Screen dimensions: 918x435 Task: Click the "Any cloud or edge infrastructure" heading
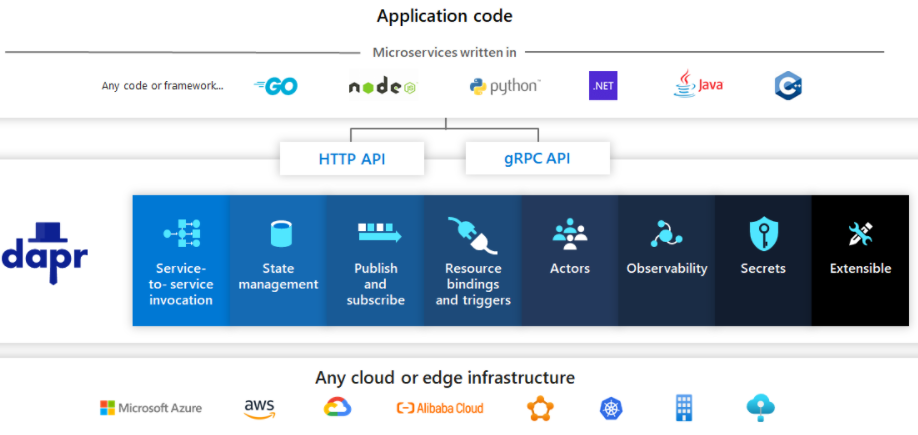(445, 377)
